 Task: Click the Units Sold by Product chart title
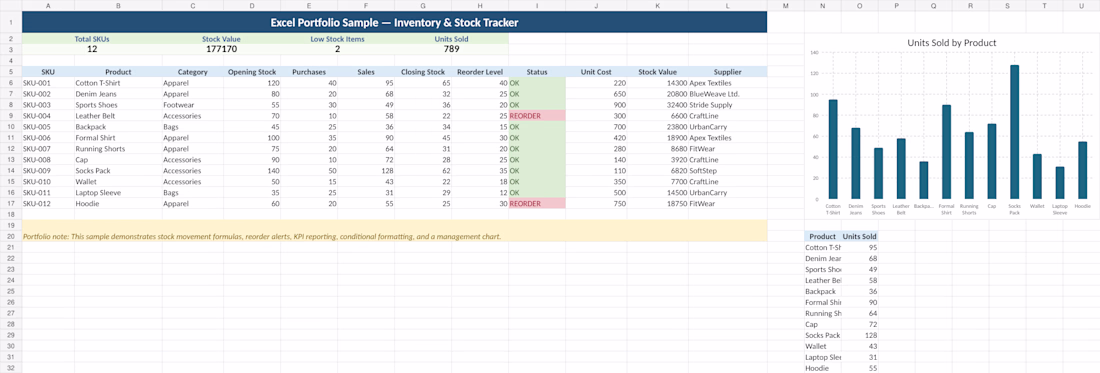pyautogui.click(x=951, y=43)
